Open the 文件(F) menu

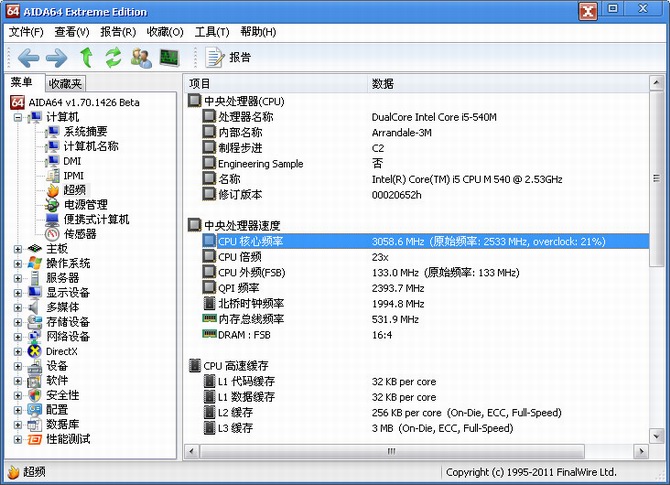click(27, 32)
